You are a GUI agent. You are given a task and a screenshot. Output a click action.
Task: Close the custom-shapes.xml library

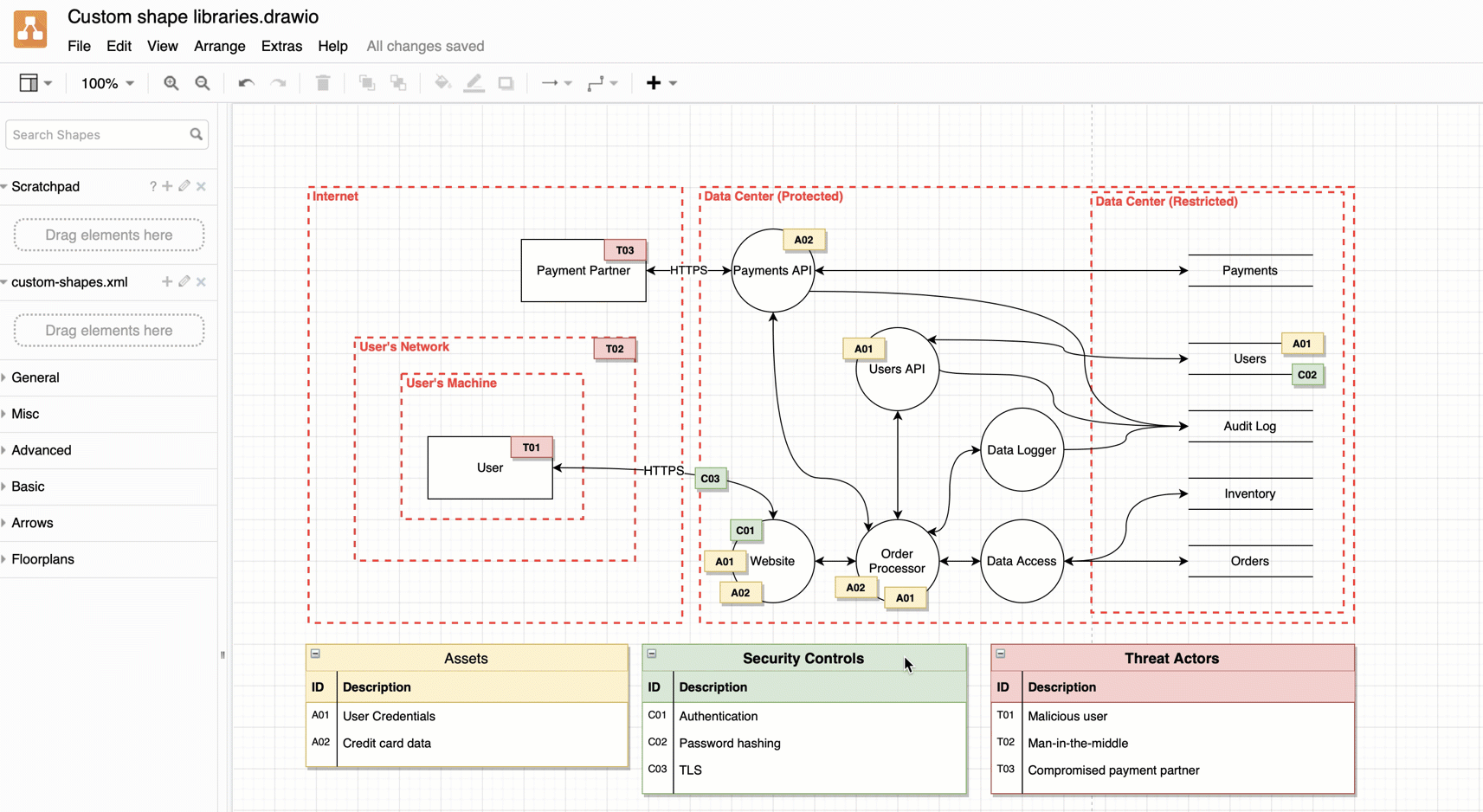pos(201,281)
